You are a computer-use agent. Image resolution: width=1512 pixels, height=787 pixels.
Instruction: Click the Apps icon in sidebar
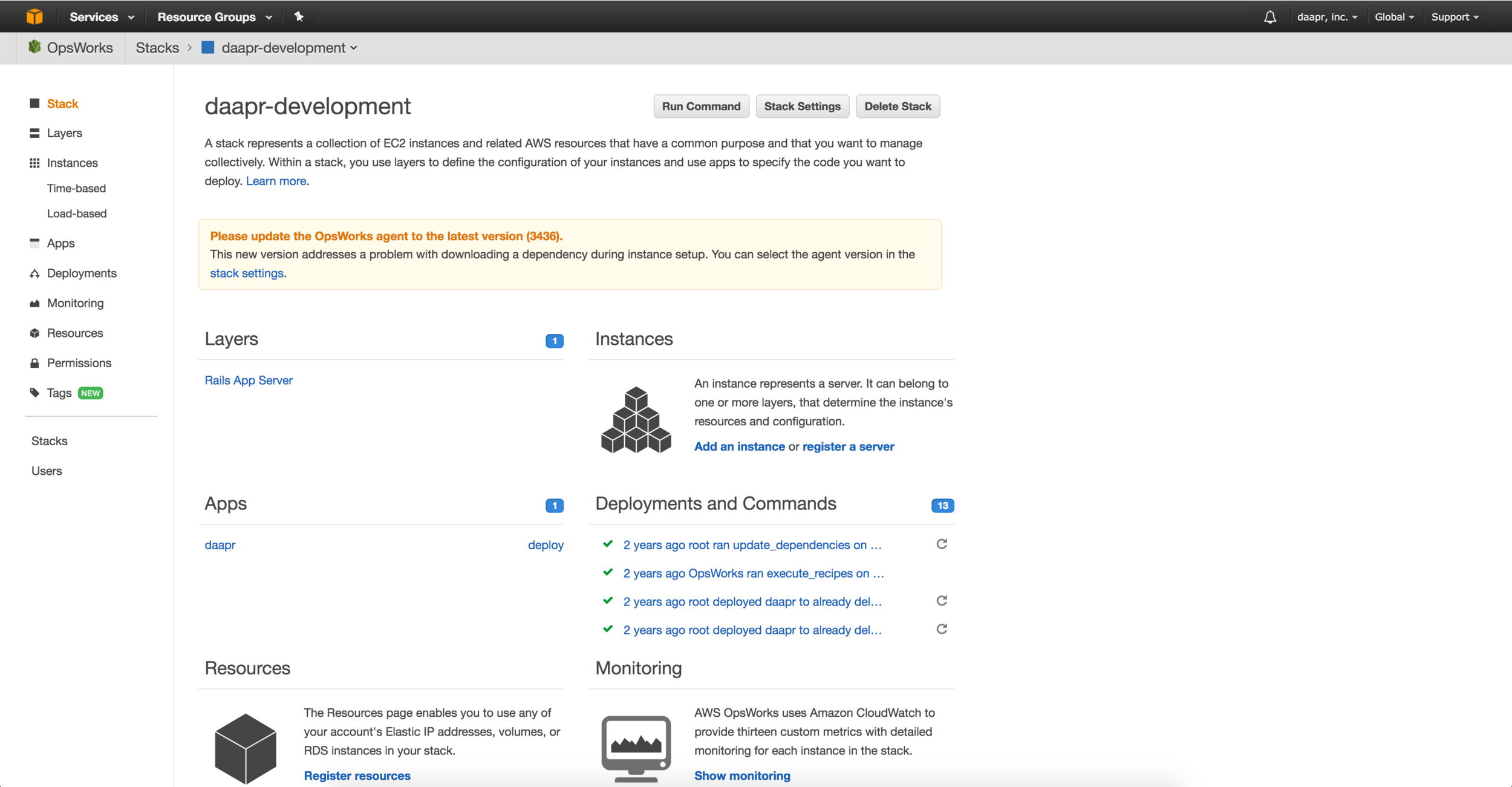[x=34, y=243]
